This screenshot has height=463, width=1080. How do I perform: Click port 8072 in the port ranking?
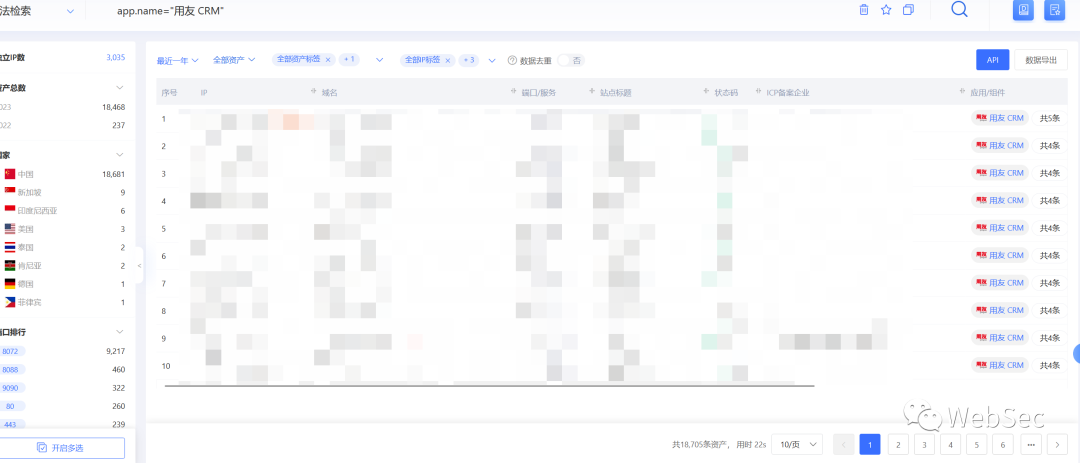click(12, 351)
